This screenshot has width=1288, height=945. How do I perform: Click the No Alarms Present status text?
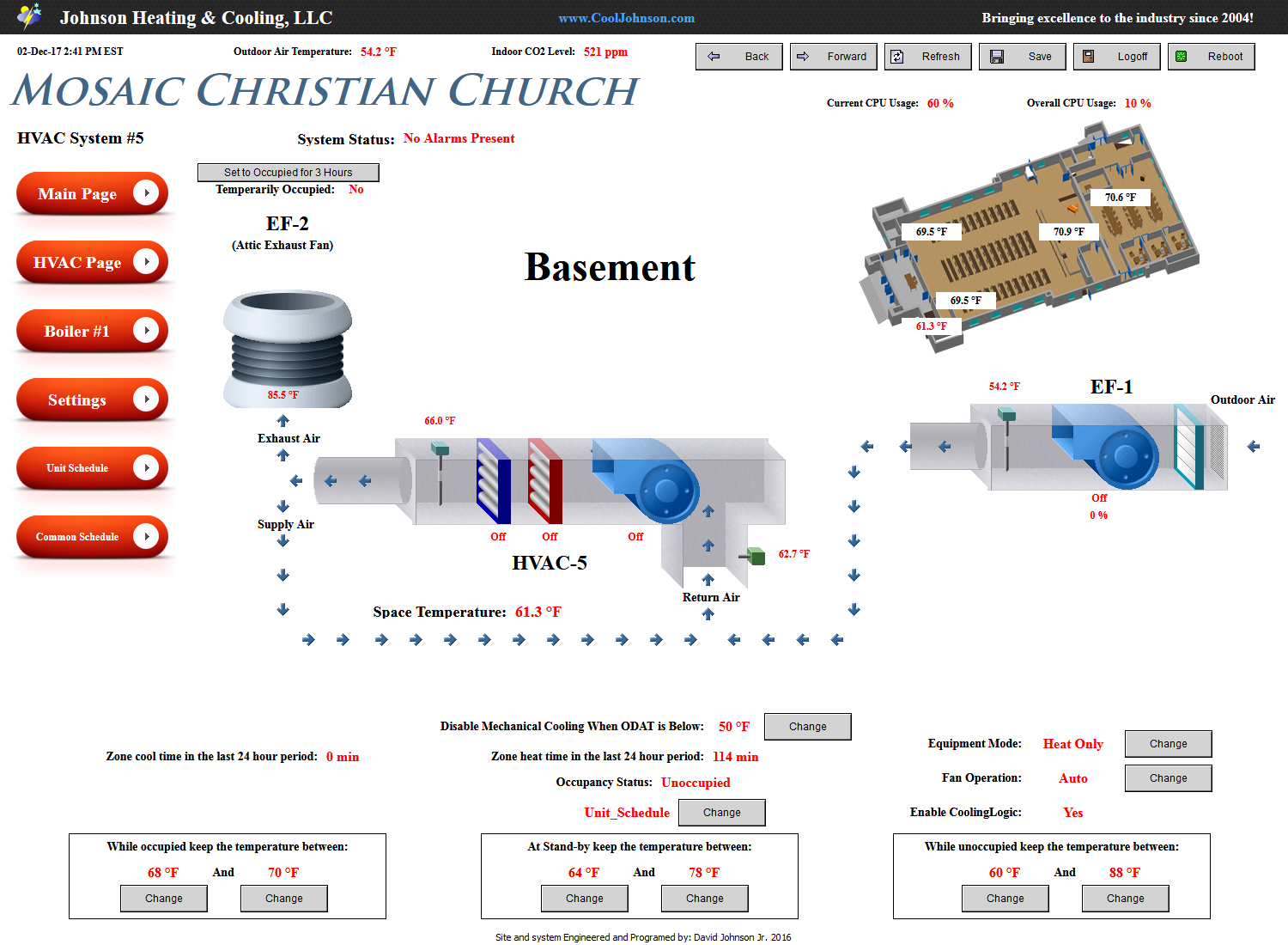pyautogui.click(x=459, y=138)
